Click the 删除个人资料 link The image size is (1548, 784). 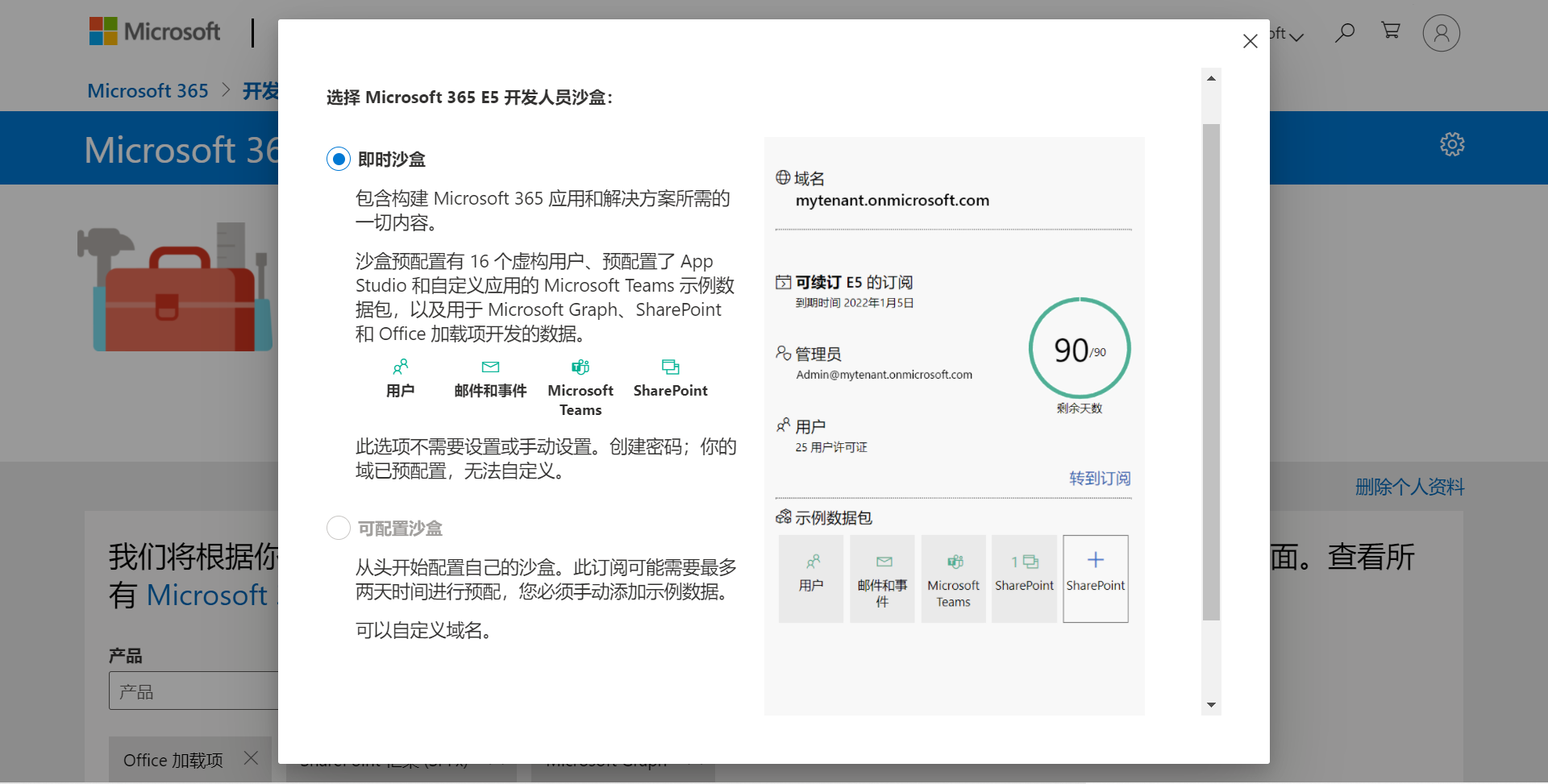pyautogui.click(x=1409, y=487)
